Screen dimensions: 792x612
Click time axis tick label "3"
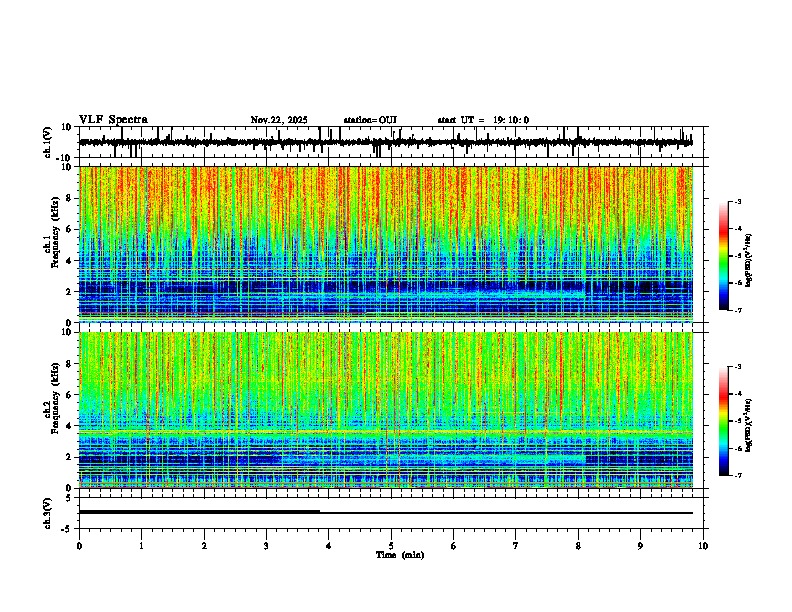coord(266,546)
